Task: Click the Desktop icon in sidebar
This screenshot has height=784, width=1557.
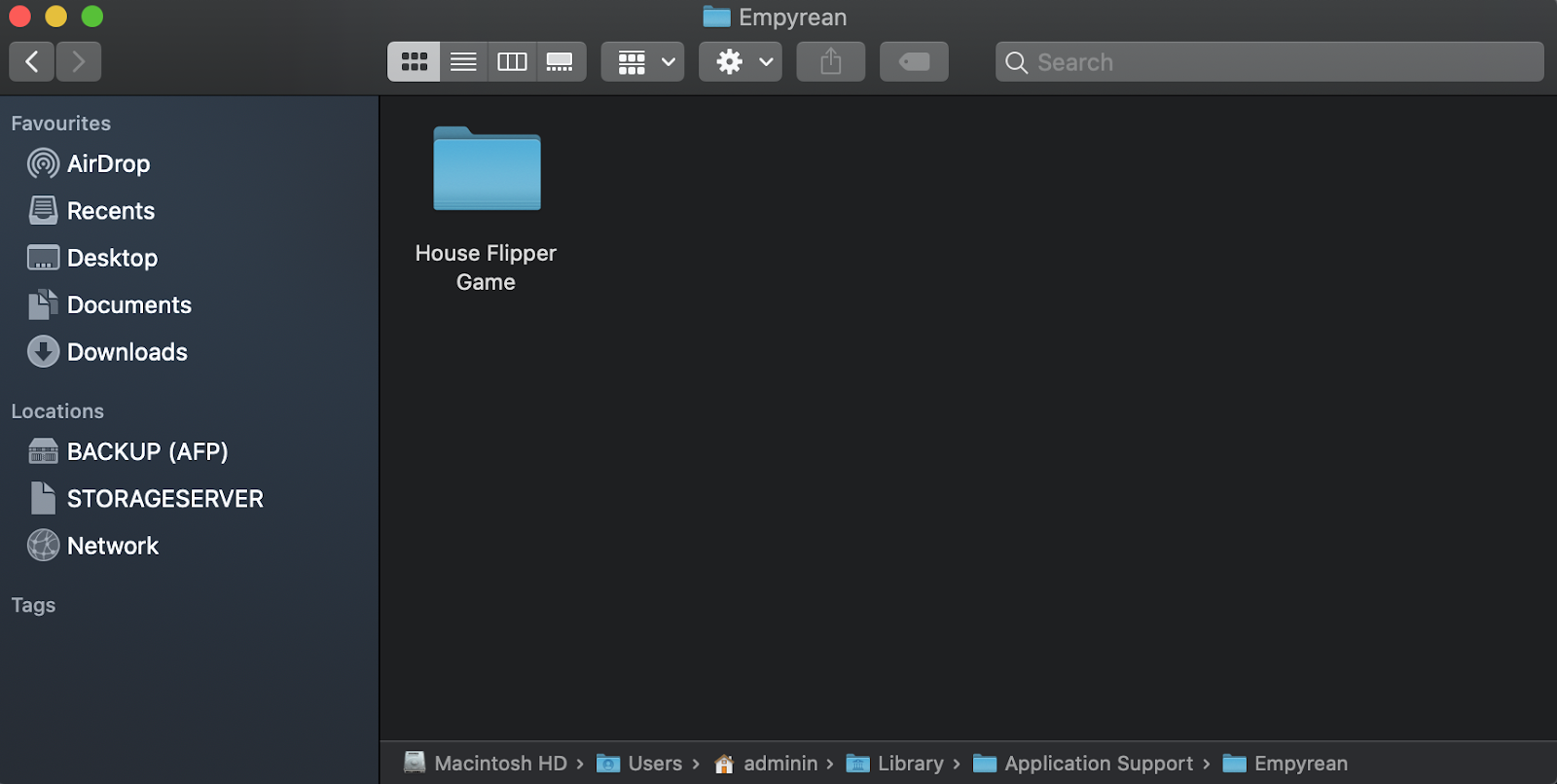Action: [x=43, y=258]
